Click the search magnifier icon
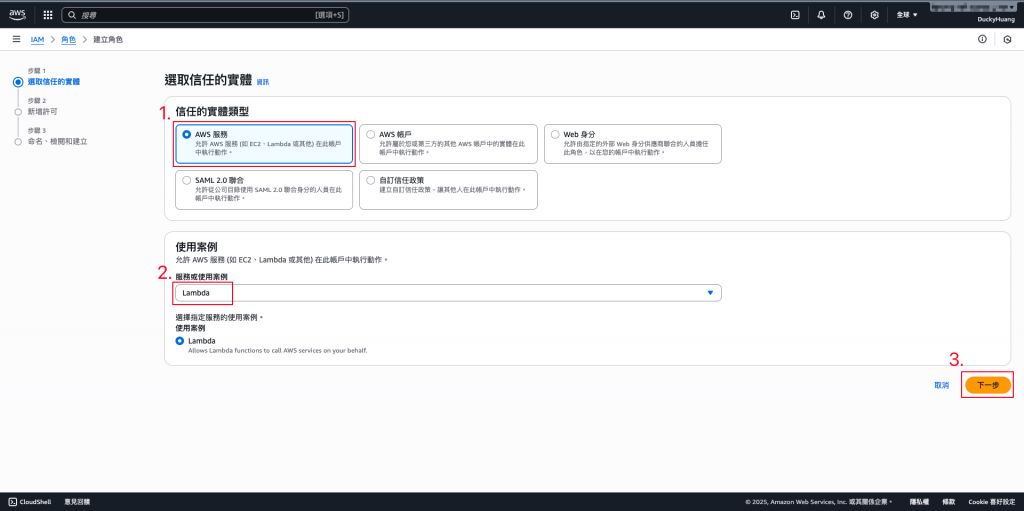The image size is (1024, 511). point(71,14)
